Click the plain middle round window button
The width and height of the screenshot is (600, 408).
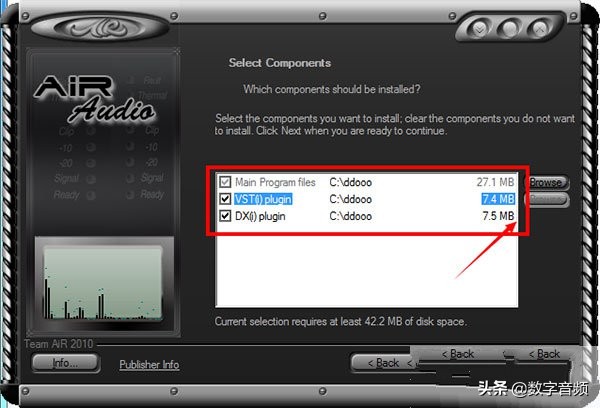click(509, 28)
